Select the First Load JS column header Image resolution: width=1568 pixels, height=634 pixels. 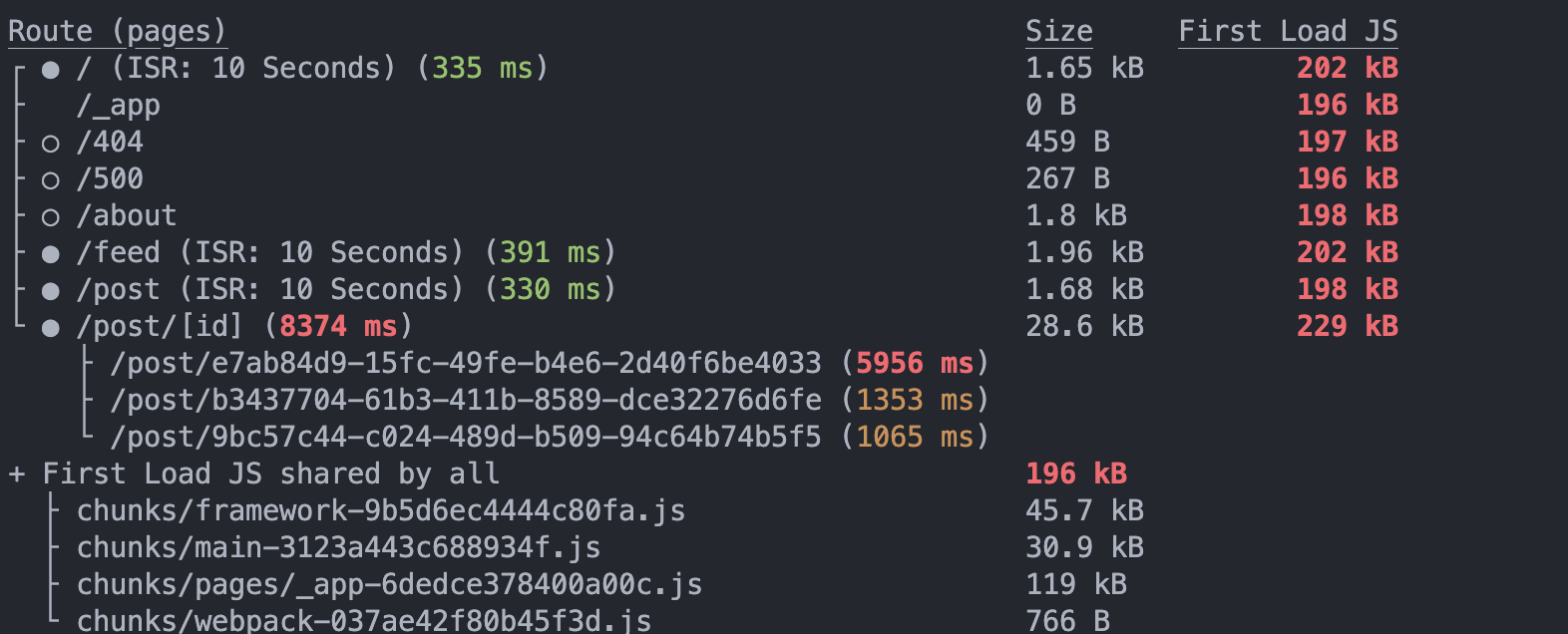(x=1287, y=32)
